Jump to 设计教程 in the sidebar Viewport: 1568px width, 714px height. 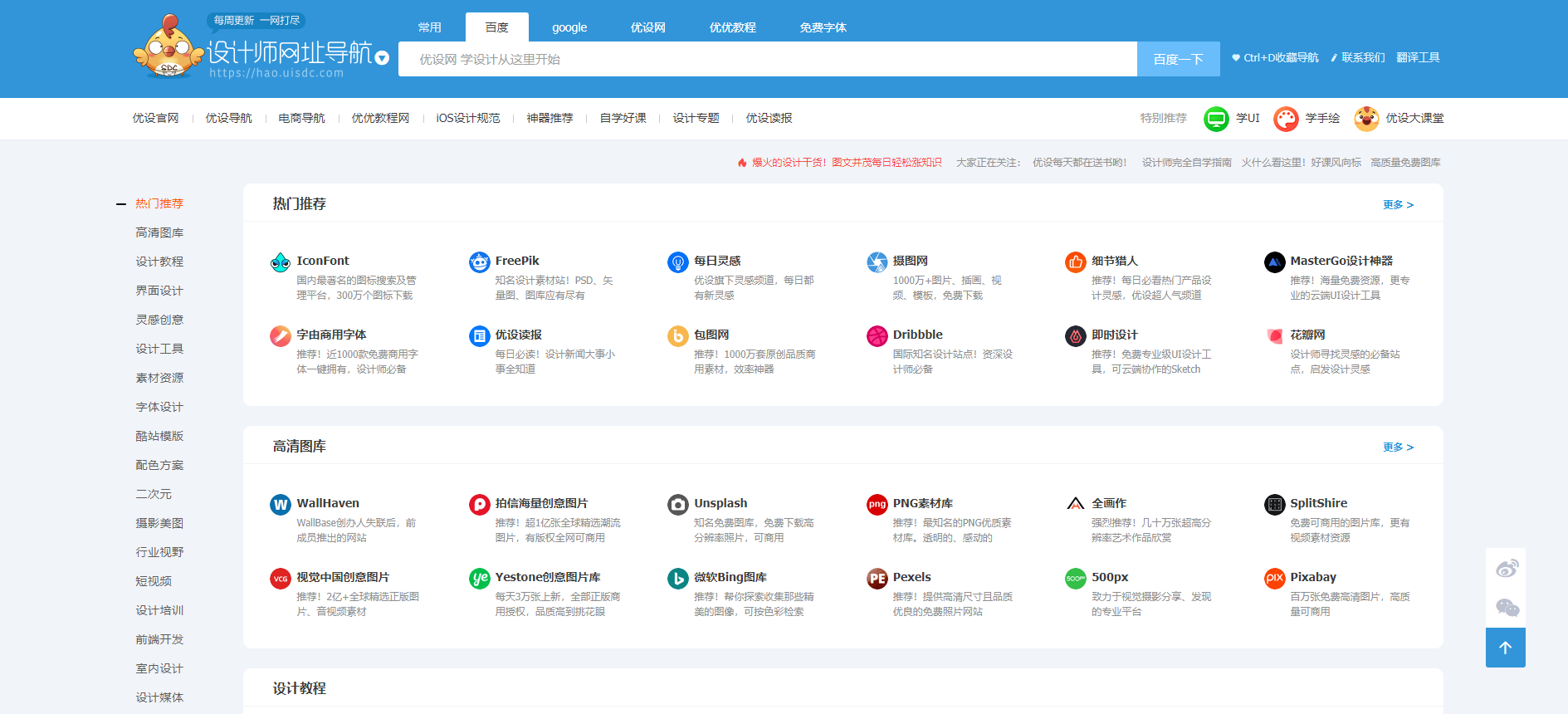coord(159,262)
